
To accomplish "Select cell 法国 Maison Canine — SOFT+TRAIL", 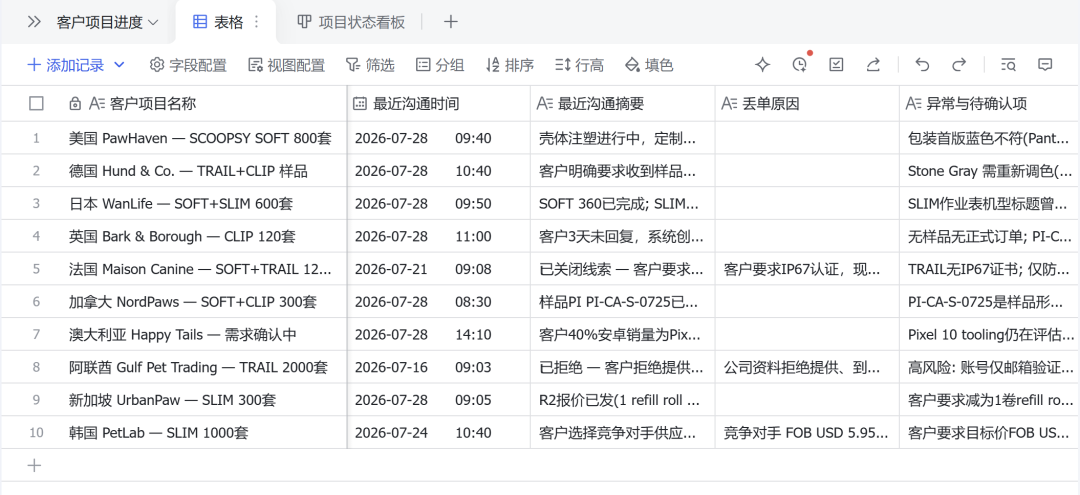I will point(205,268).
